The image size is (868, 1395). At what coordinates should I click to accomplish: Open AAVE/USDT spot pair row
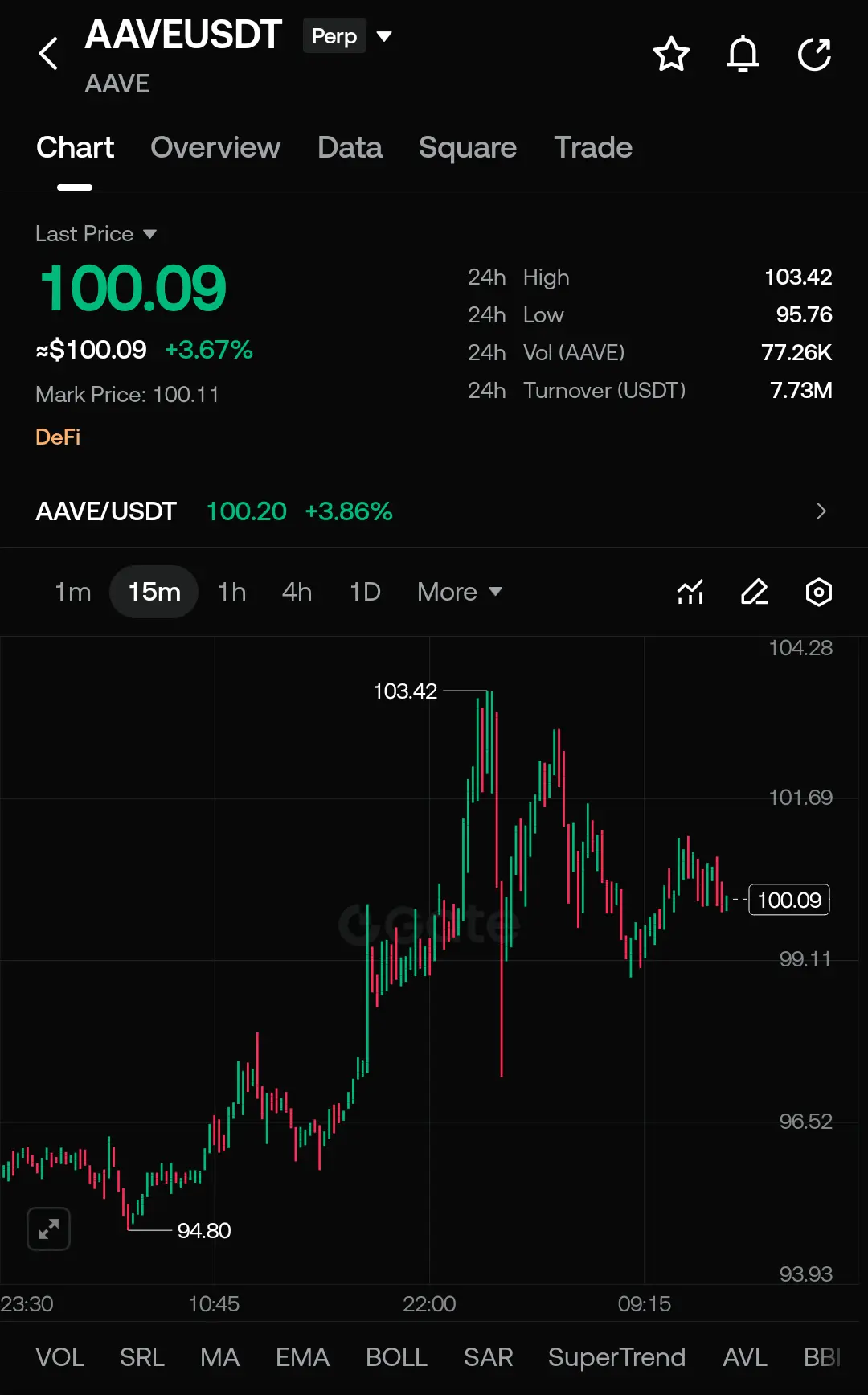click(x=434, y=511)
